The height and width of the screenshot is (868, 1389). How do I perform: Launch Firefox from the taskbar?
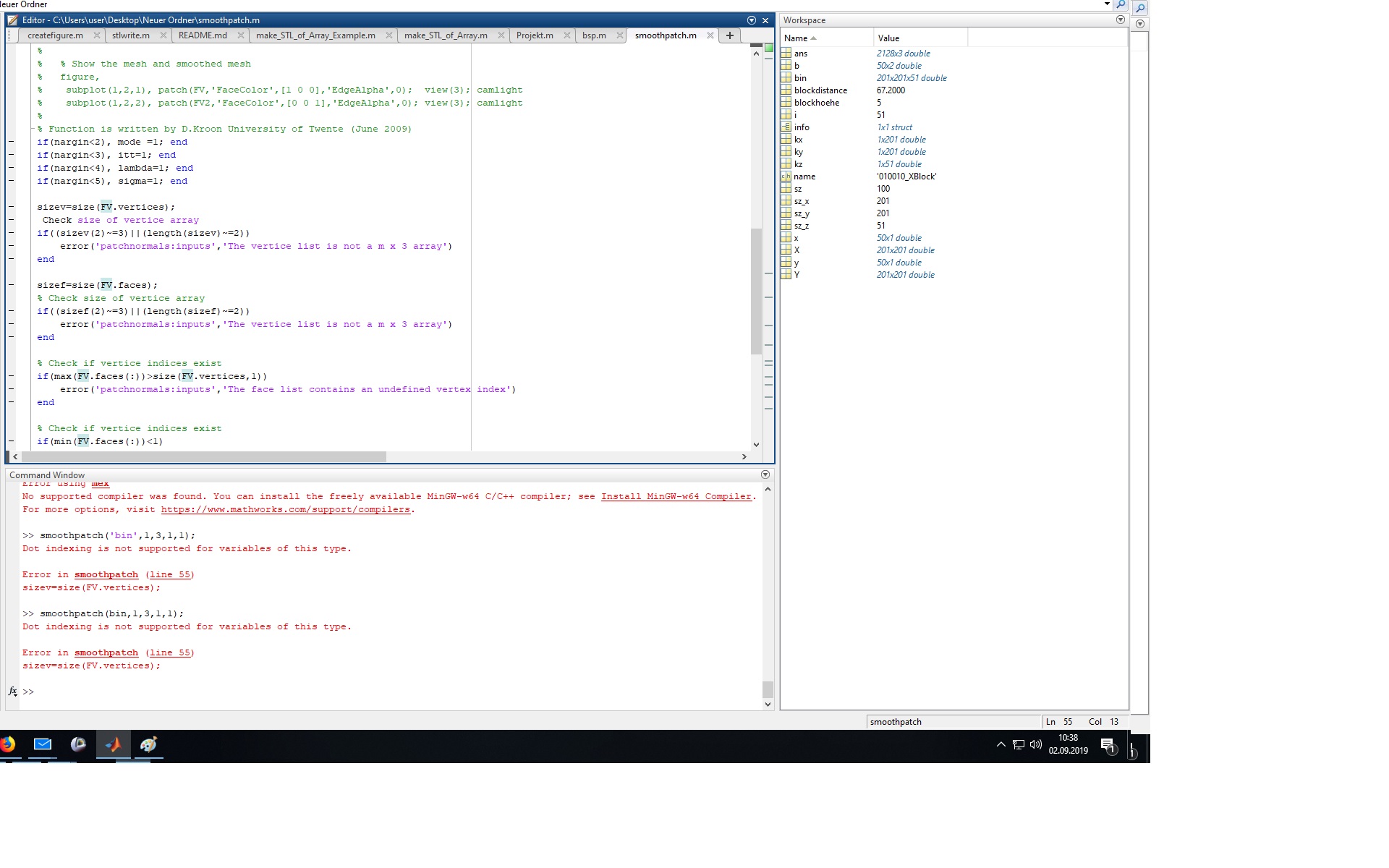7,744
